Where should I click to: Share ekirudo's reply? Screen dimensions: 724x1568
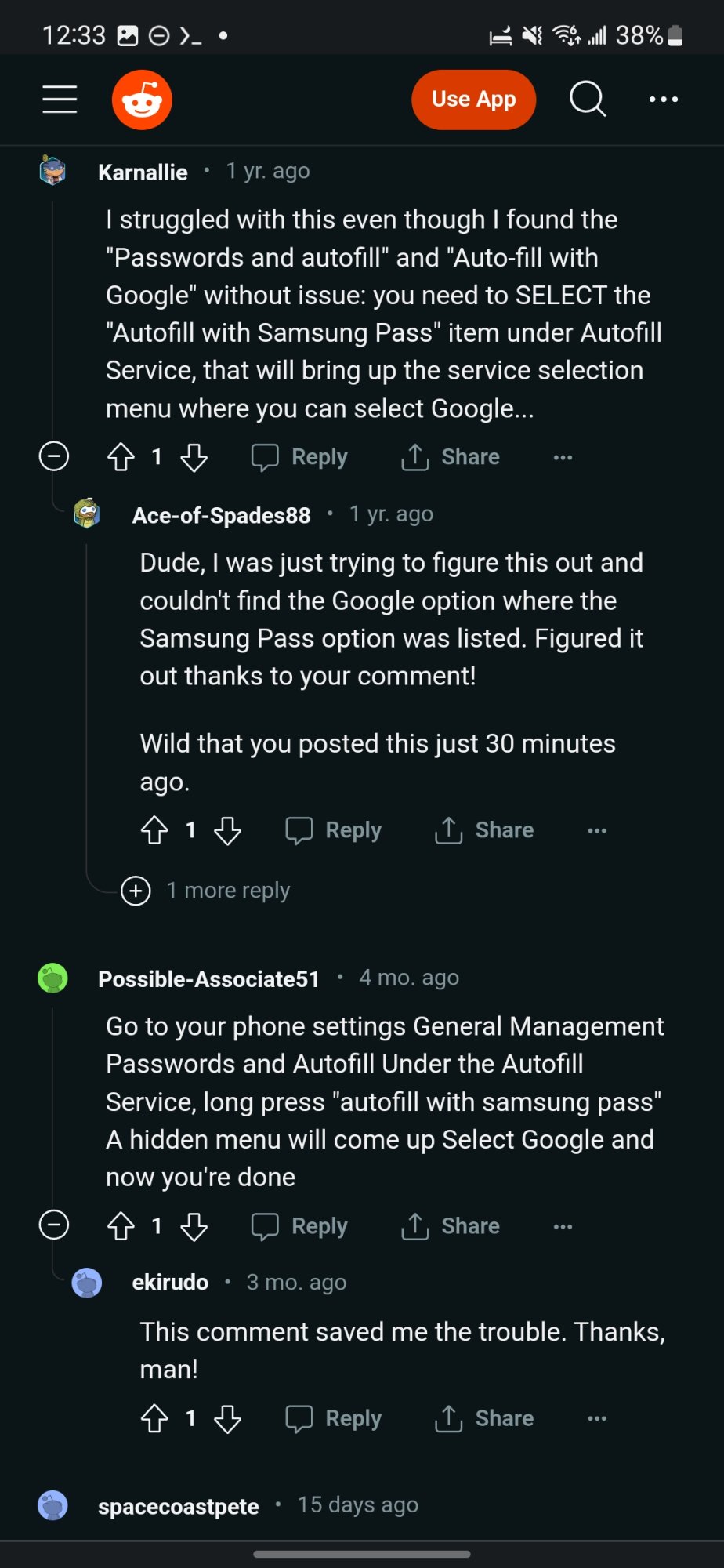point(485,1418)
